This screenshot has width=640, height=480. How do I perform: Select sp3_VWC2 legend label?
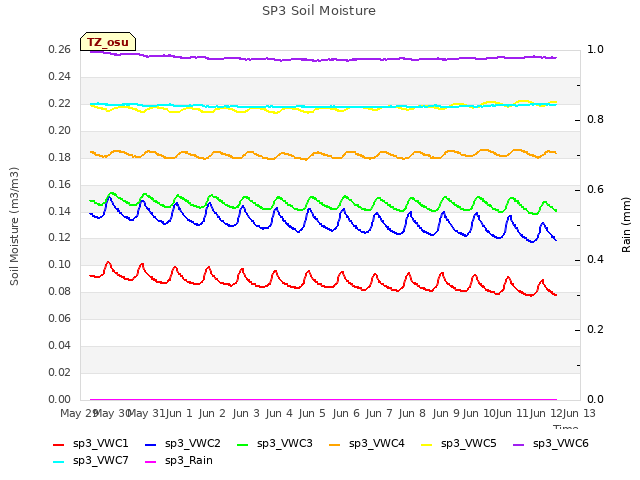click(x=193, y=444)
